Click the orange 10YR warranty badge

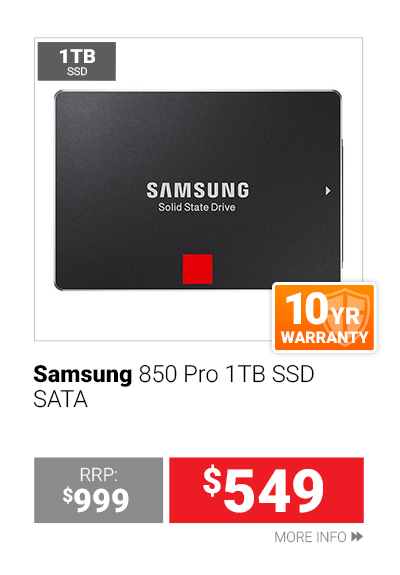coord(324,318)
